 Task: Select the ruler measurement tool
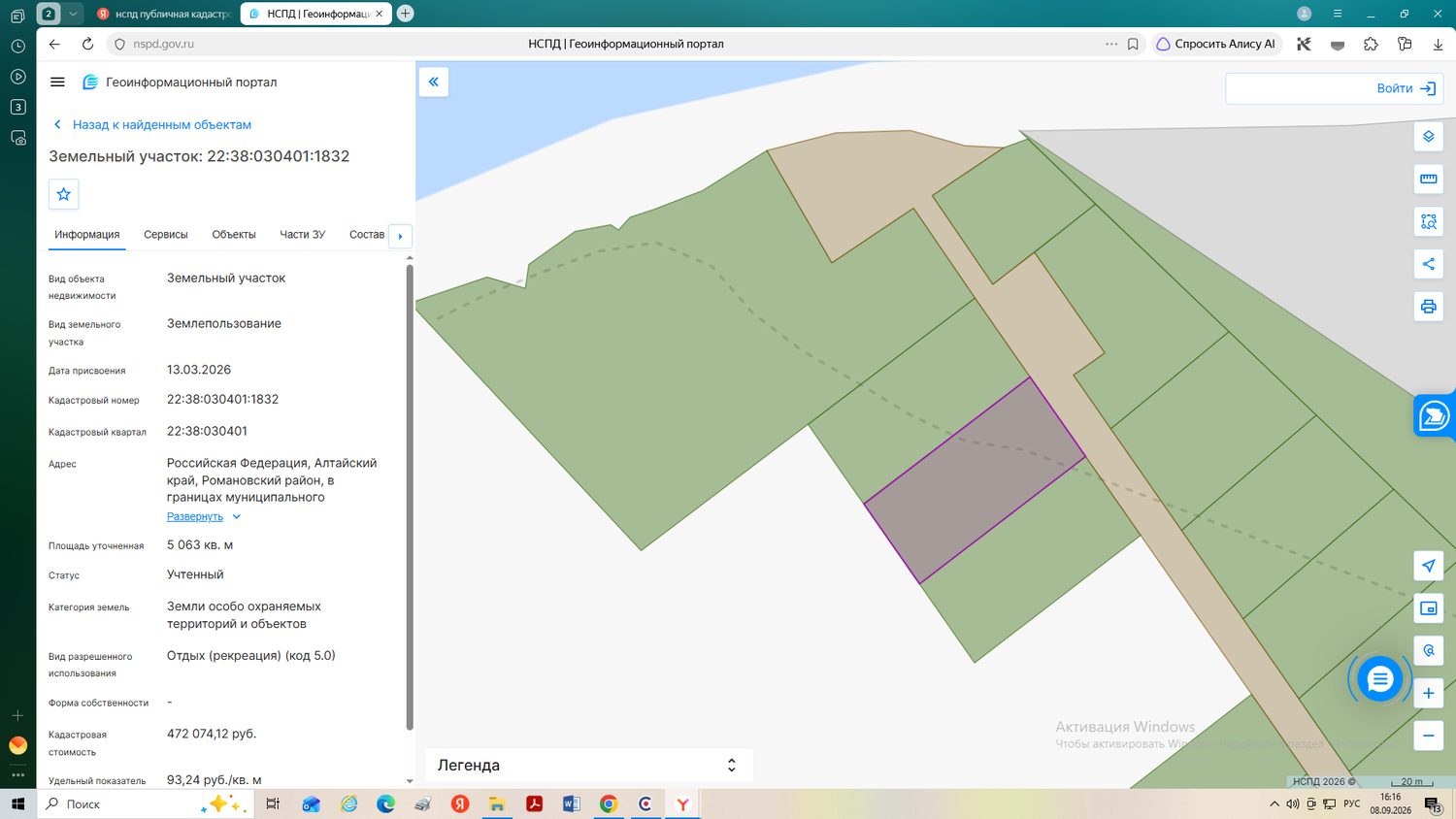click(x=1428, y=180)
